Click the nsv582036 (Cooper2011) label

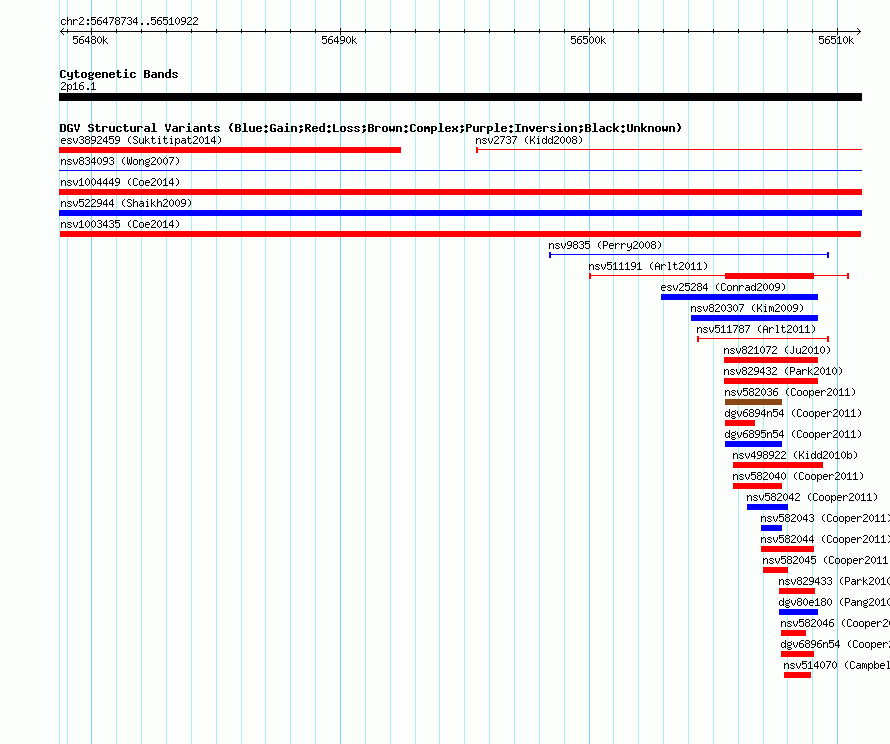[790, 392]
